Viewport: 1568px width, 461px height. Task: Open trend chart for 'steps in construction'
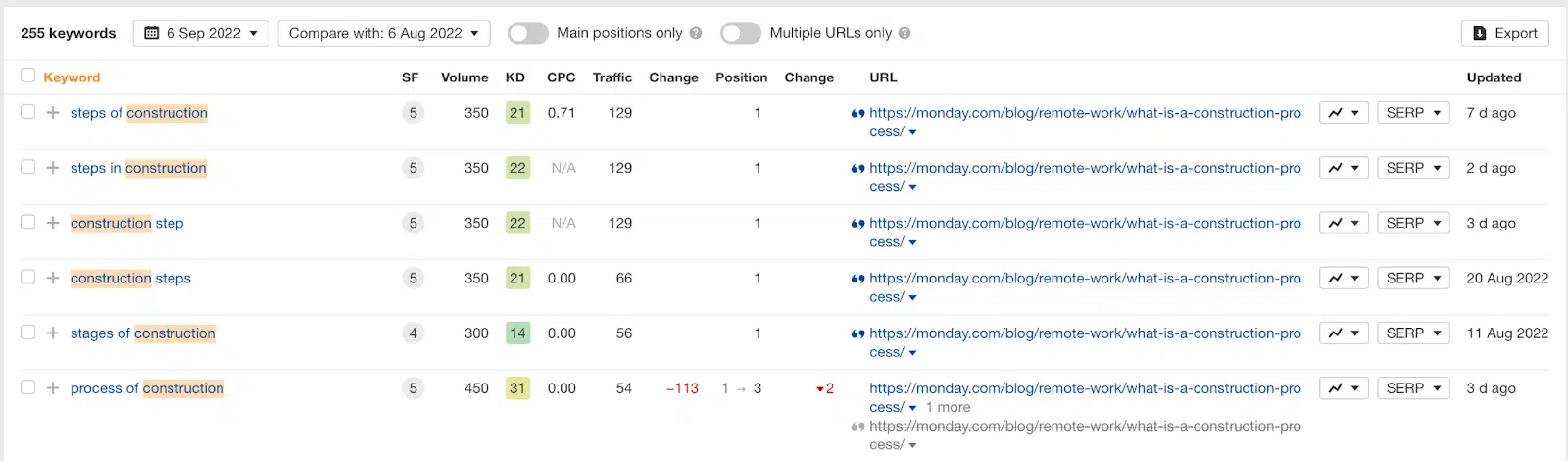1343,168
